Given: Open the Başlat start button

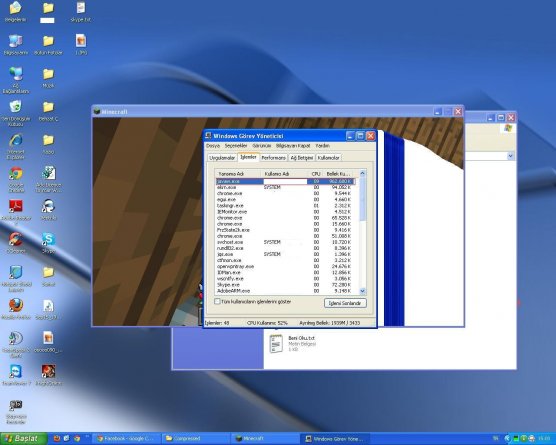Looking at the screenshot, I should pyautogui.click(x=23, y=439).
